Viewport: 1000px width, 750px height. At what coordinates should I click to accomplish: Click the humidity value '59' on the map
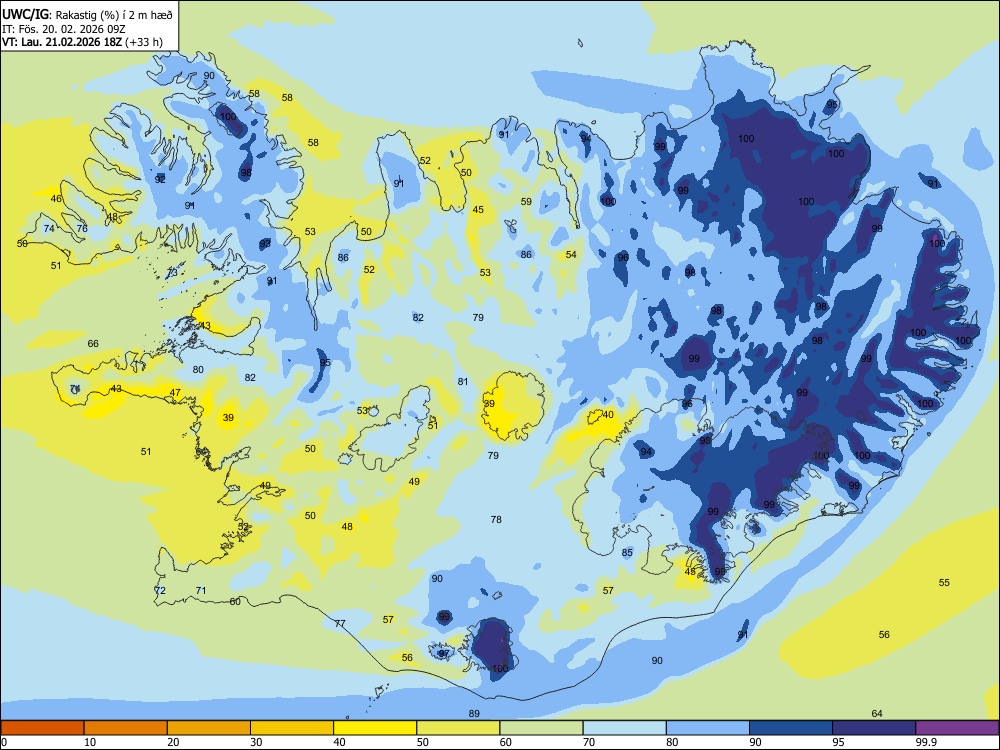point(526,202)
